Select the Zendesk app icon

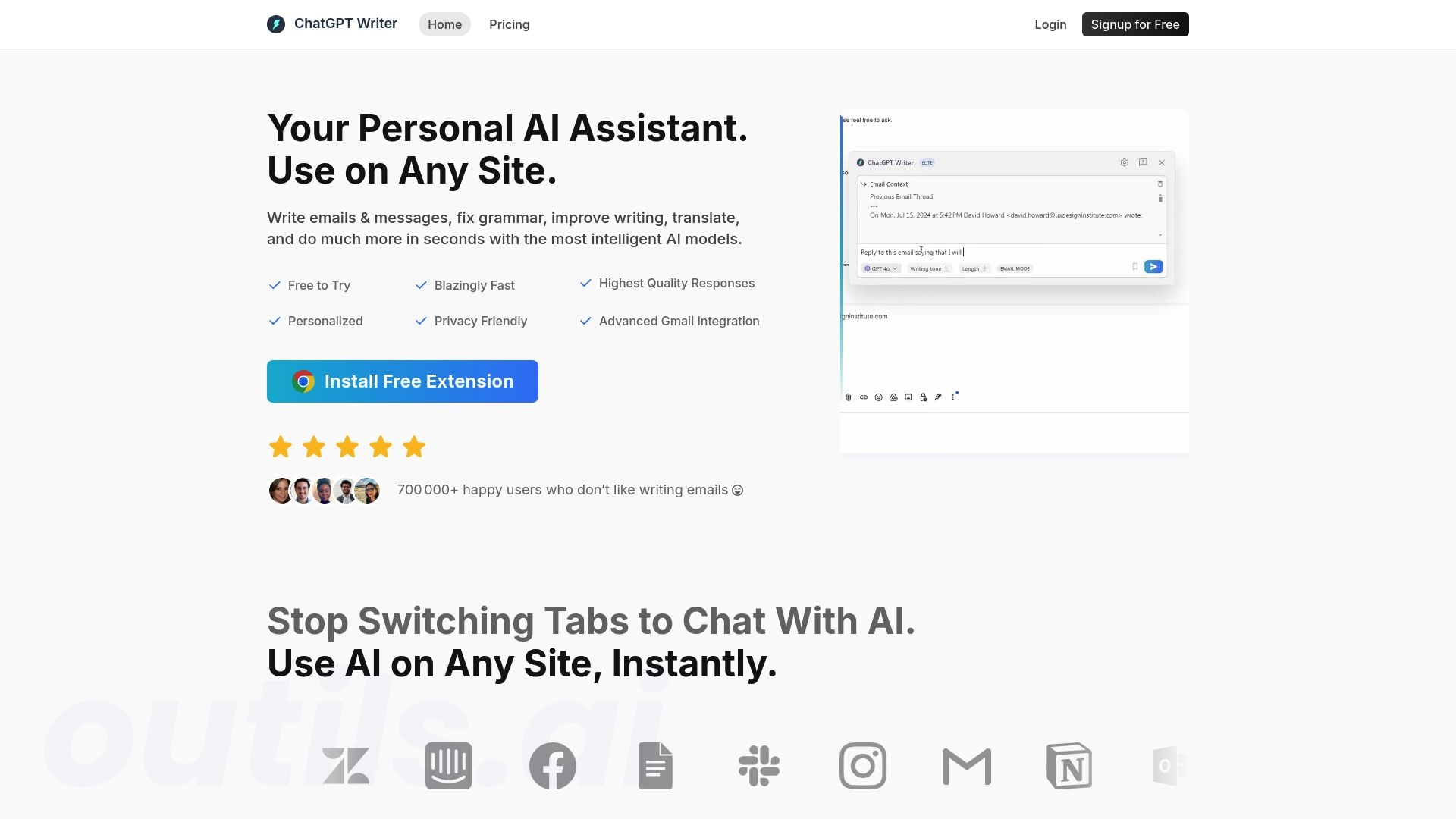click(x=347, y=766)
